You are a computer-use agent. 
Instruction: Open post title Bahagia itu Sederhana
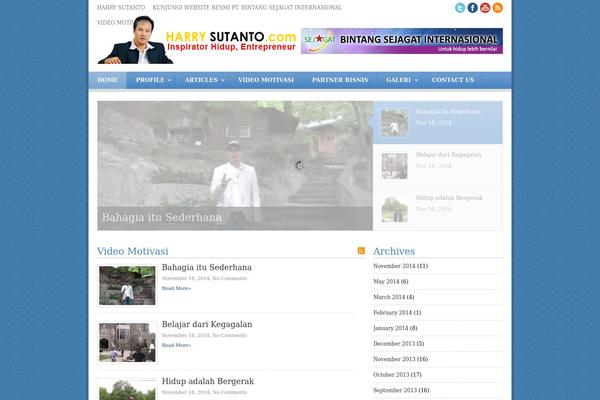[207, 267]
